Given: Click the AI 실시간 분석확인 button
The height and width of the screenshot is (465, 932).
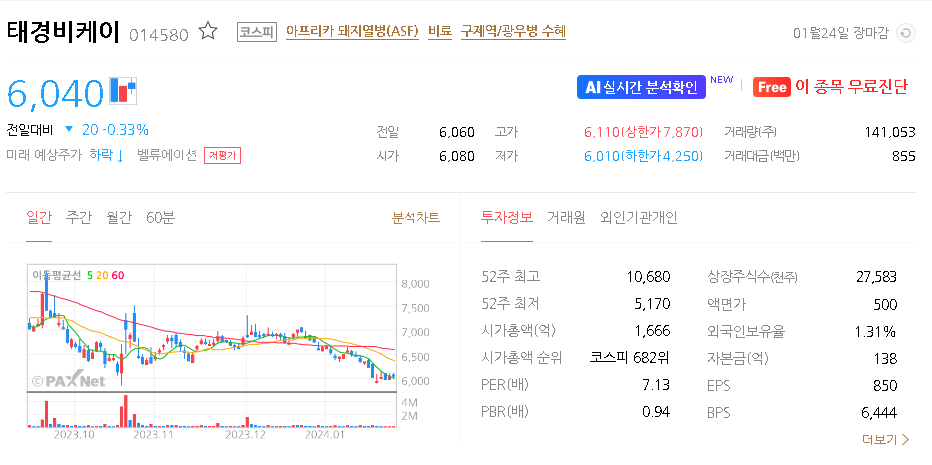Looking at the screenshot, I should coord(641,87).
